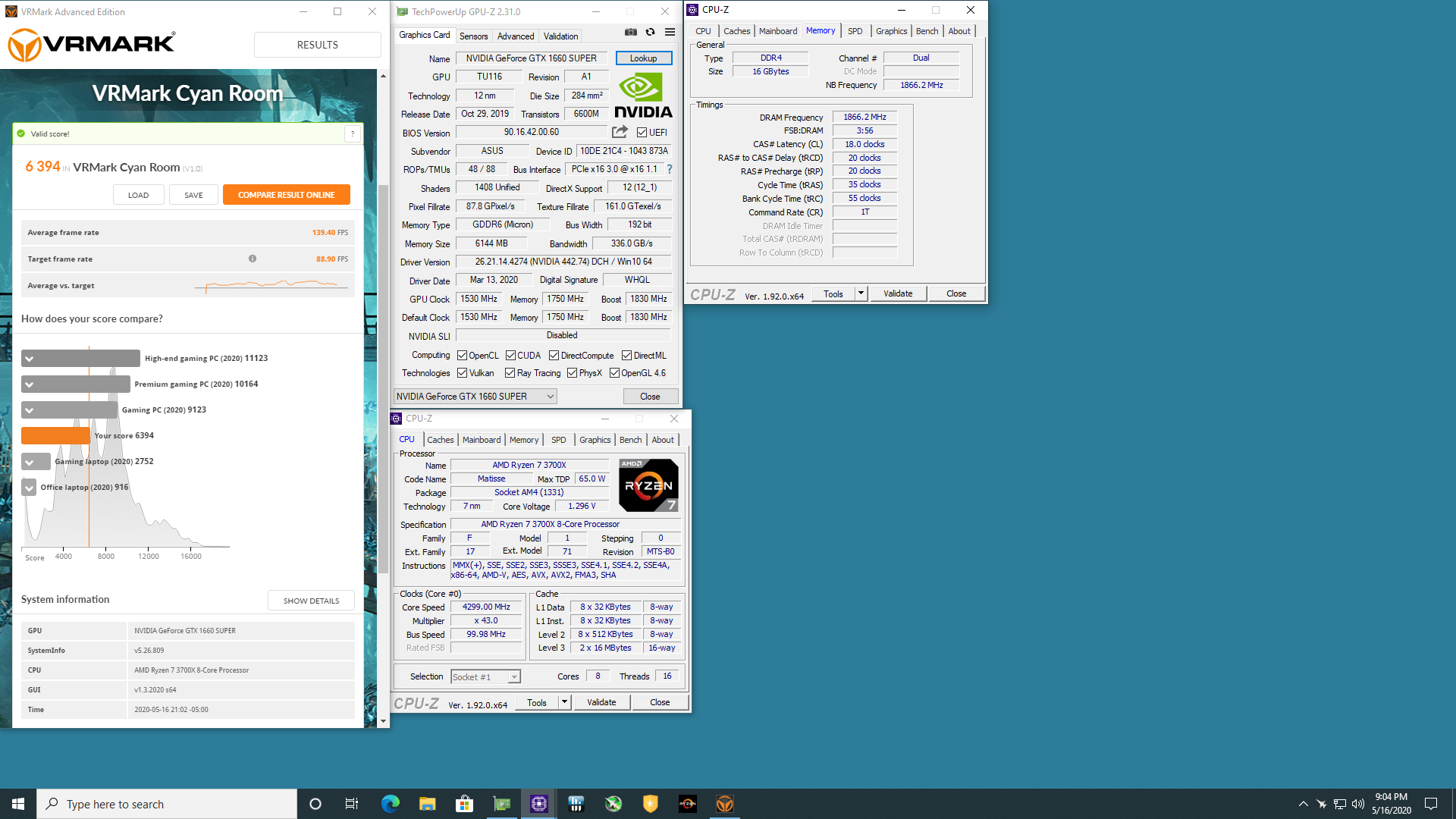The width and height of the screenshot is (1456, 819).
Task: Open the AMD Ryzen Master taskbar icon
Action: click(688, 804)
